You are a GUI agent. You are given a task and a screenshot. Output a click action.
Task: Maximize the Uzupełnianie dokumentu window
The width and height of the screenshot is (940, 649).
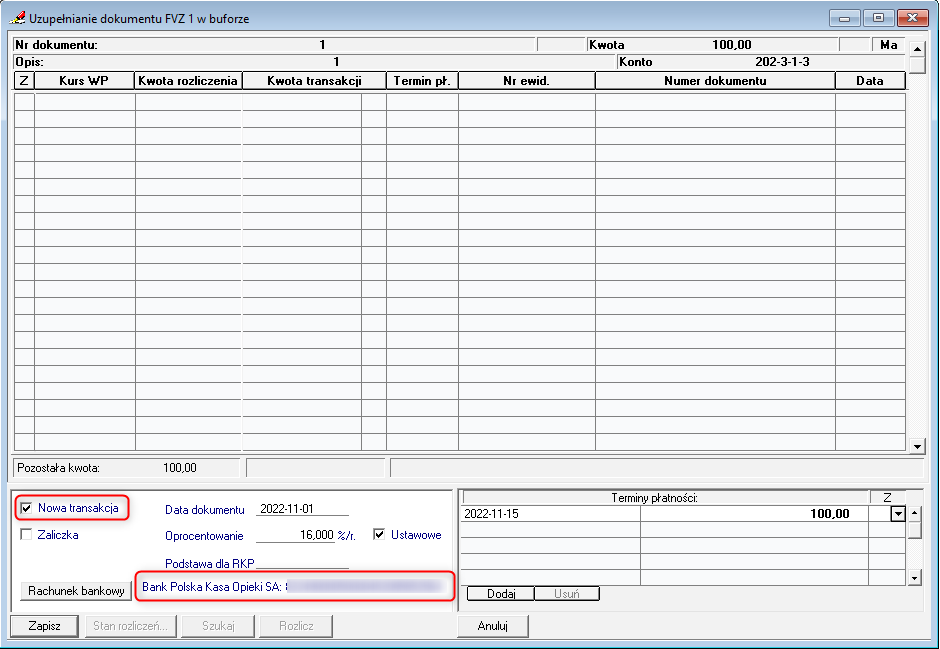point(878,18)
